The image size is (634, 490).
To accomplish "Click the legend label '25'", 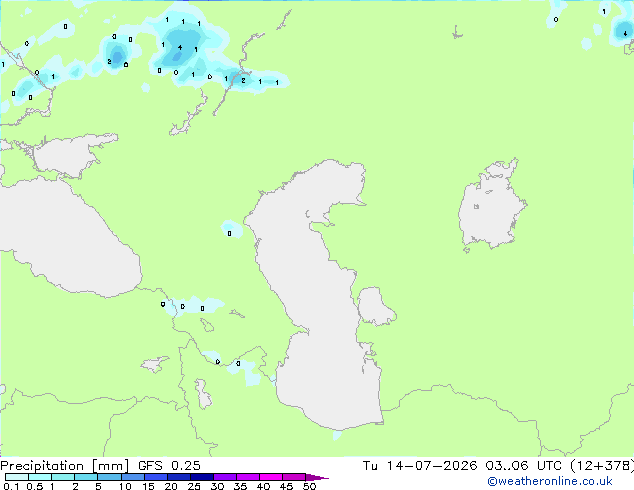I will point(194,486).
